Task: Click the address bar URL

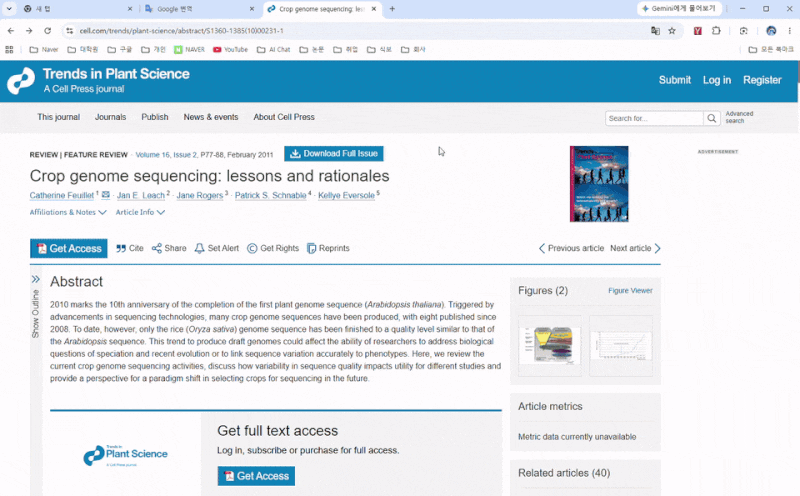Action: coord(182,31)
